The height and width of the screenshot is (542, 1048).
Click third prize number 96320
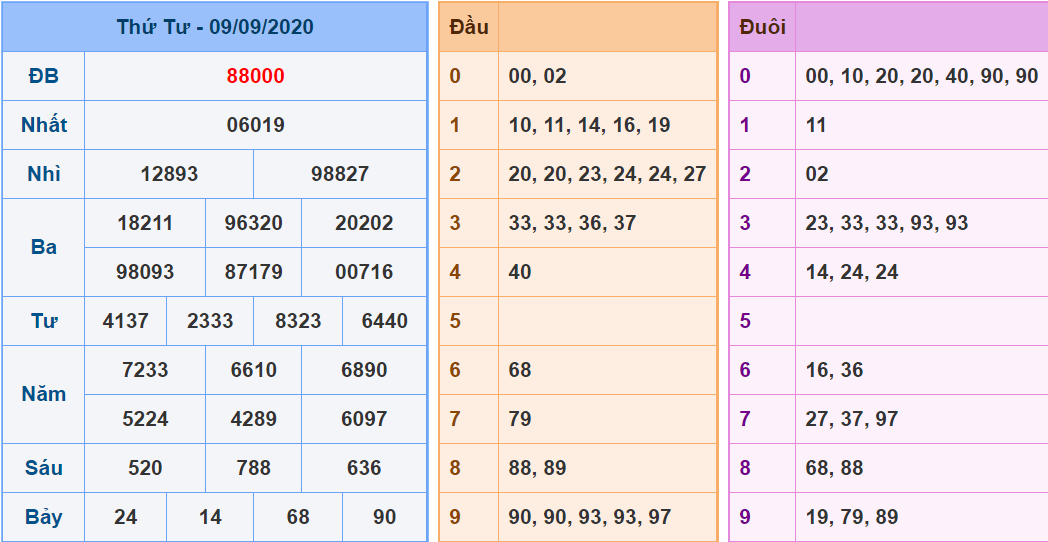pyautogui.click(x=254, y=223)
